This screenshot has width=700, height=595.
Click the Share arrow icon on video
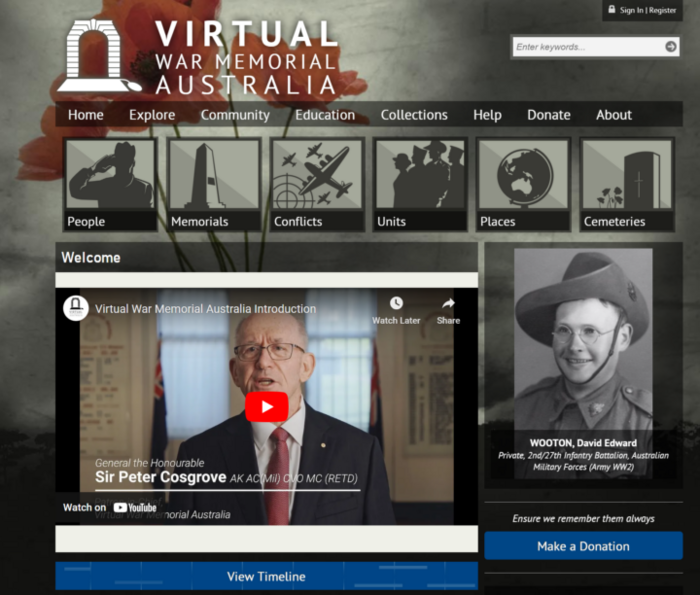(448, 304)
